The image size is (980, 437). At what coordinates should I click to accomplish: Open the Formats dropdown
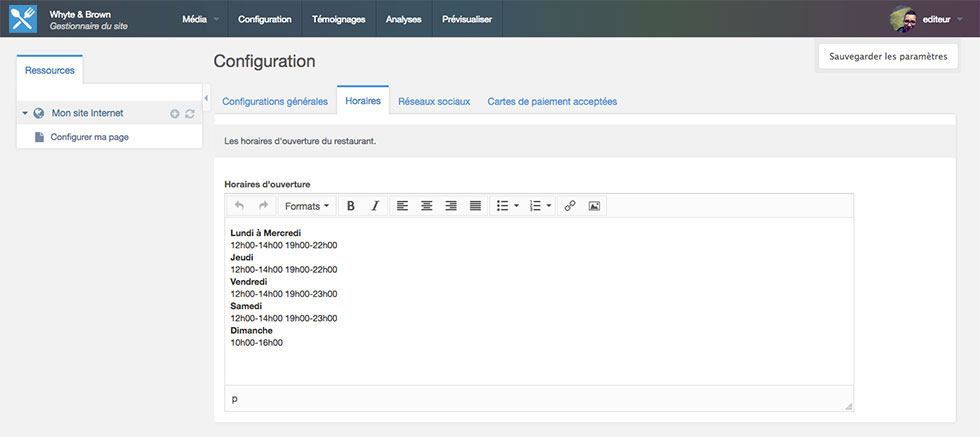coord(306,206)
